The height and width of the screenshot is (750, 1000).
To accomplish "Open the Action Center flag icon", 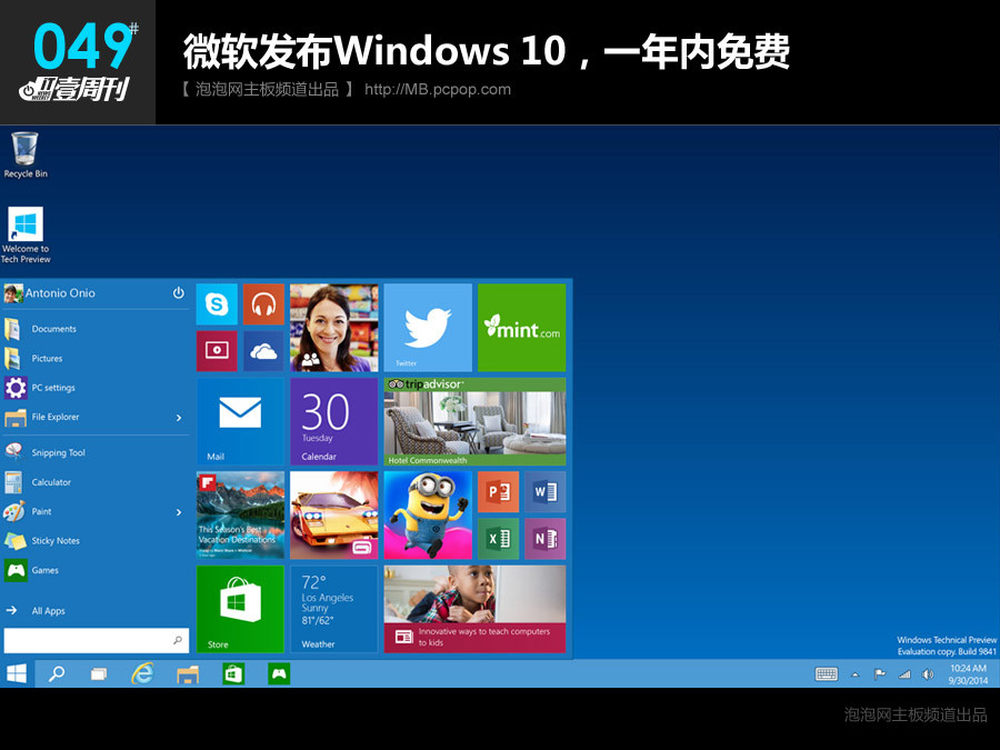I will 880,674.
